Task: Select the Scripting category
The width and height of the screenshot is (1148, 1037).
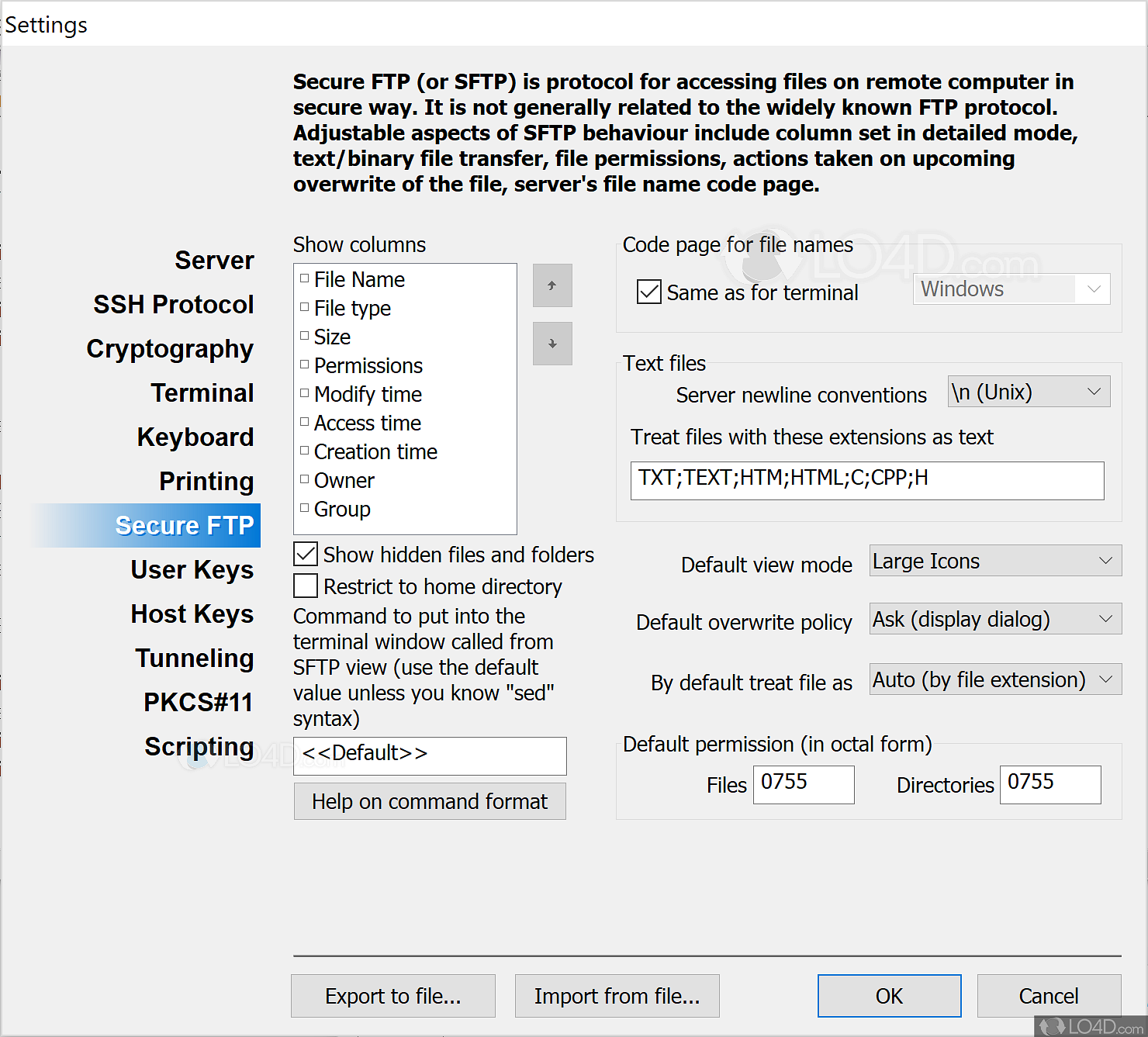Action: click(x=199, y=746)
